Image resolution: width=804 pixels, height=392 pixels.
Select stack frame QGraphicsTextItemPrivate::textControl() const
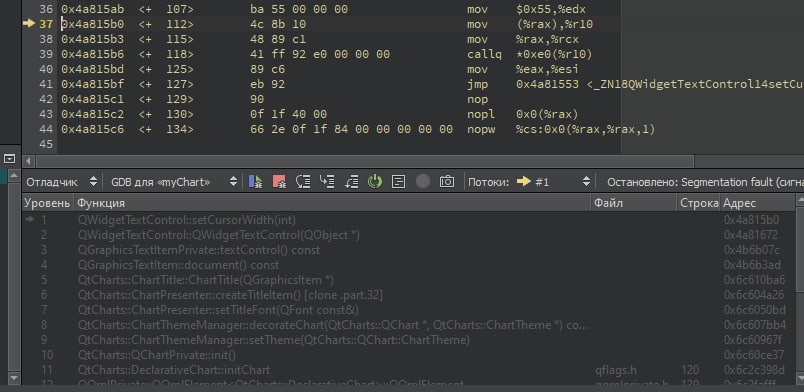(x=408, y=250)
